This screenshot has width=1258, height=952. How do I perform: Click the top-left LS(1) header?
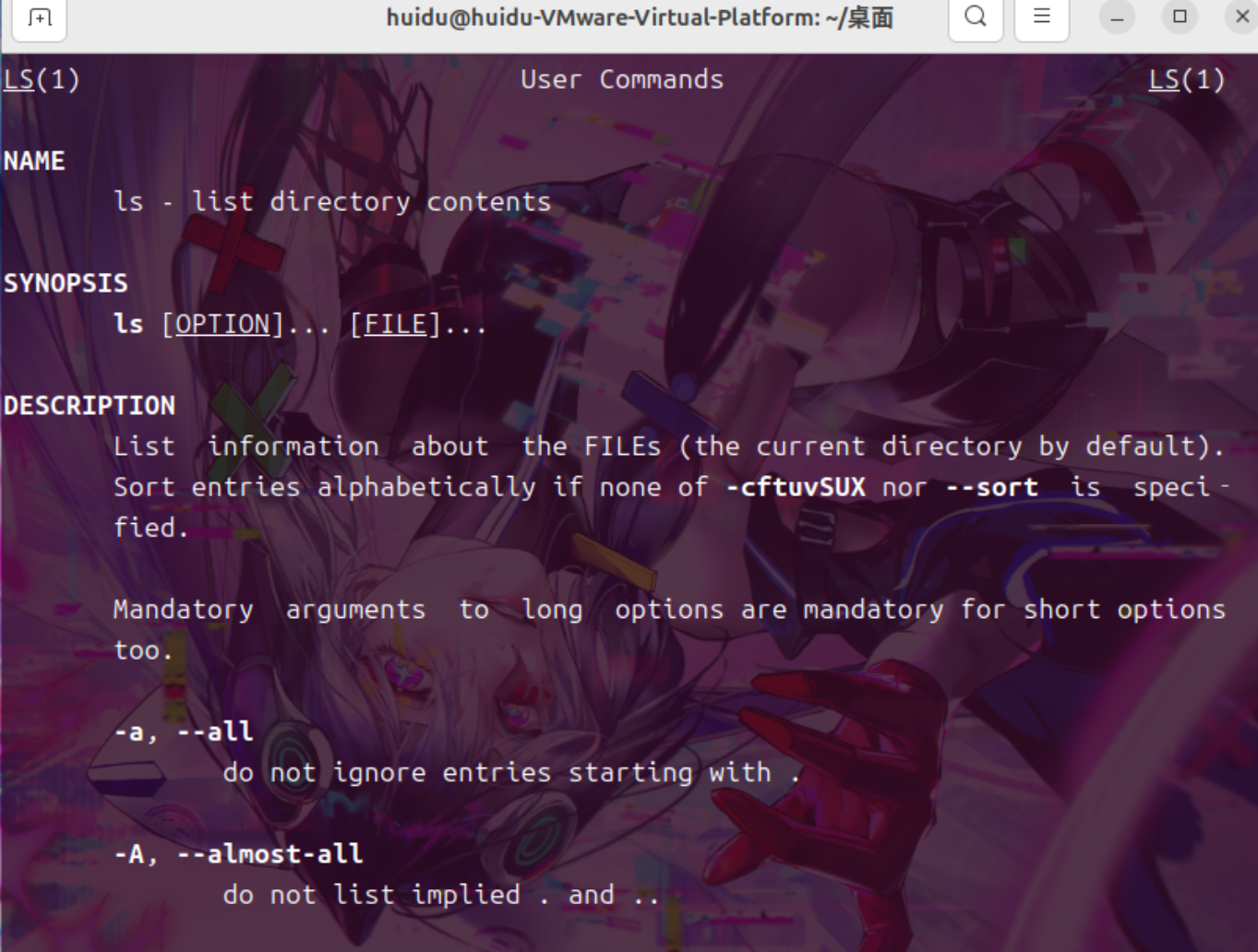tap(42, 80)
